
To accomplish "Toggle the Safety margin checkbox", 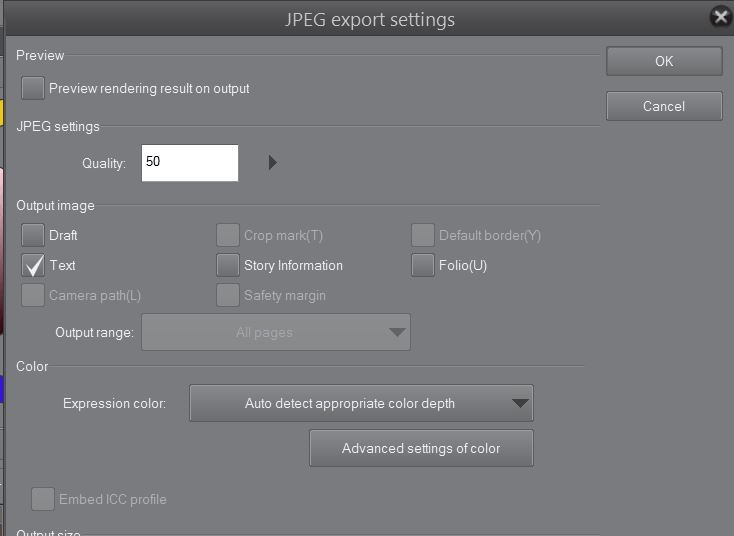I will [x=228, y=296].
